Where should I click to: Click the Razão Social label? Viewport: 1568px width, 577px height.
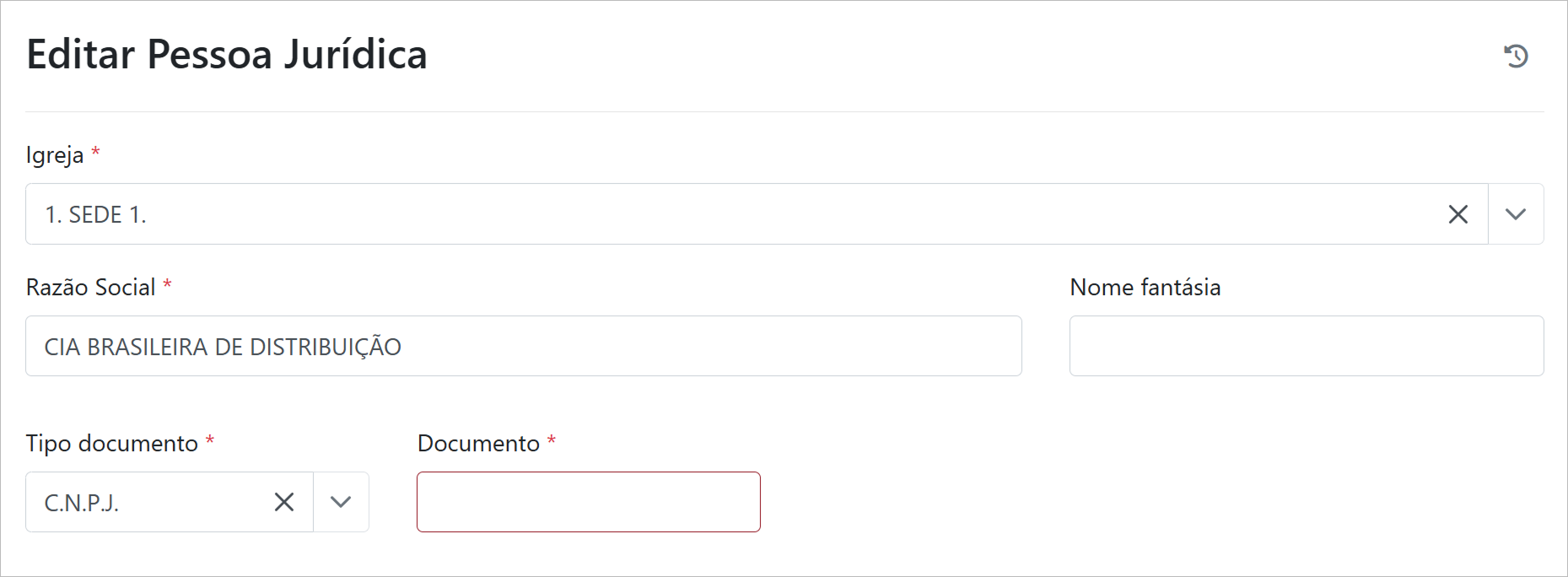[90, 288]
